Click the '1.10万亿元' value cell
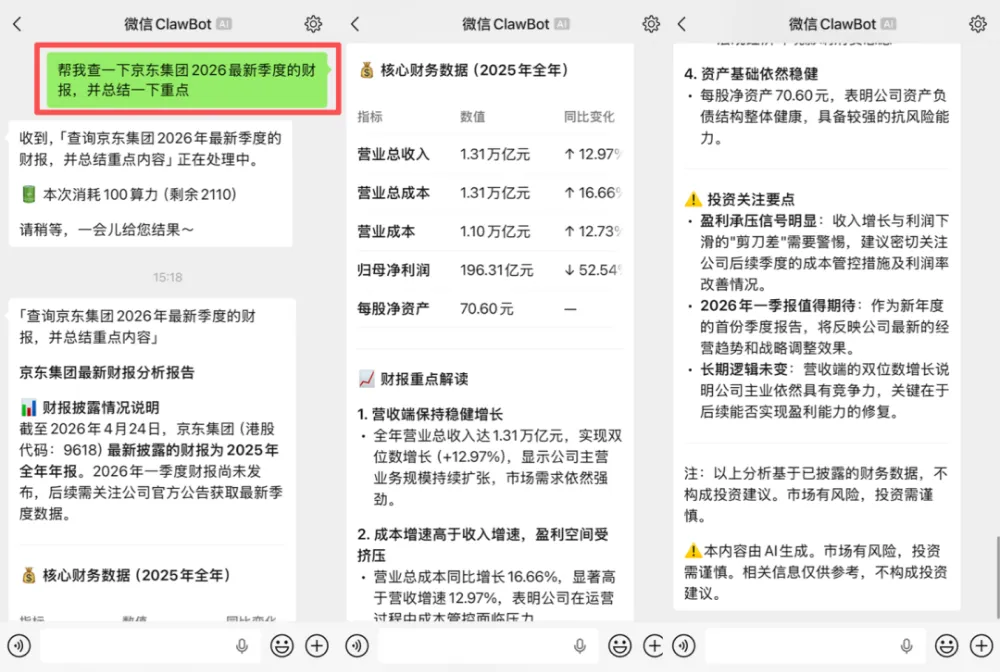This screenshot has width=1000, height=672. pyautogui.click(x=495, y=231)
